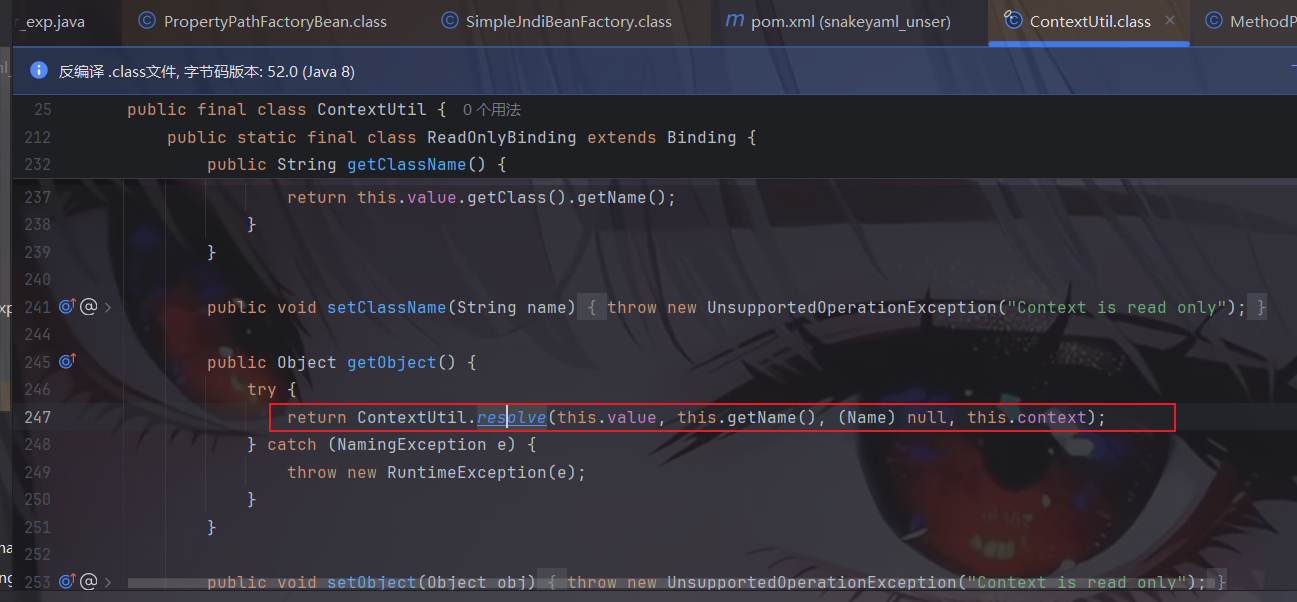Switch to the SimpleJndiBeanFactory.class tab
The image size is (1297, 602).
556,21
